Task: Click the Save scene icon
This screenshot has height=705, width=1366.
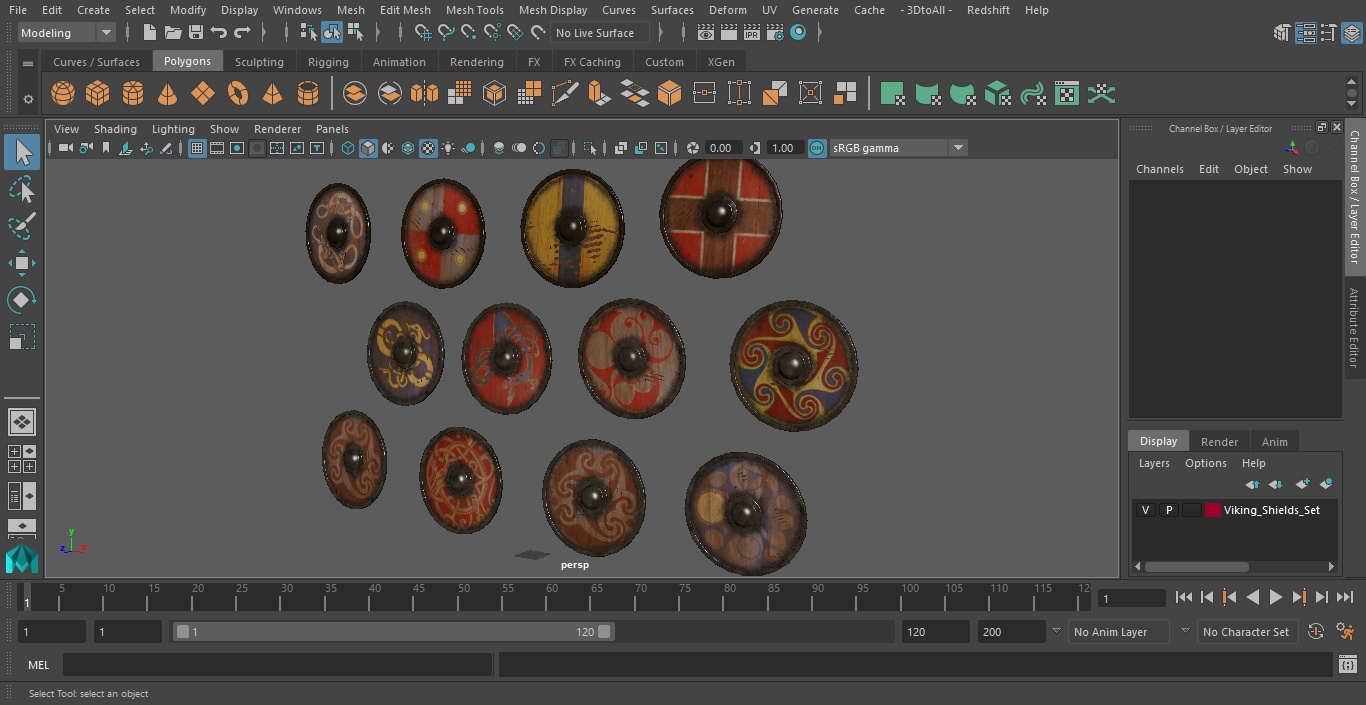Action: click(196, 33)
